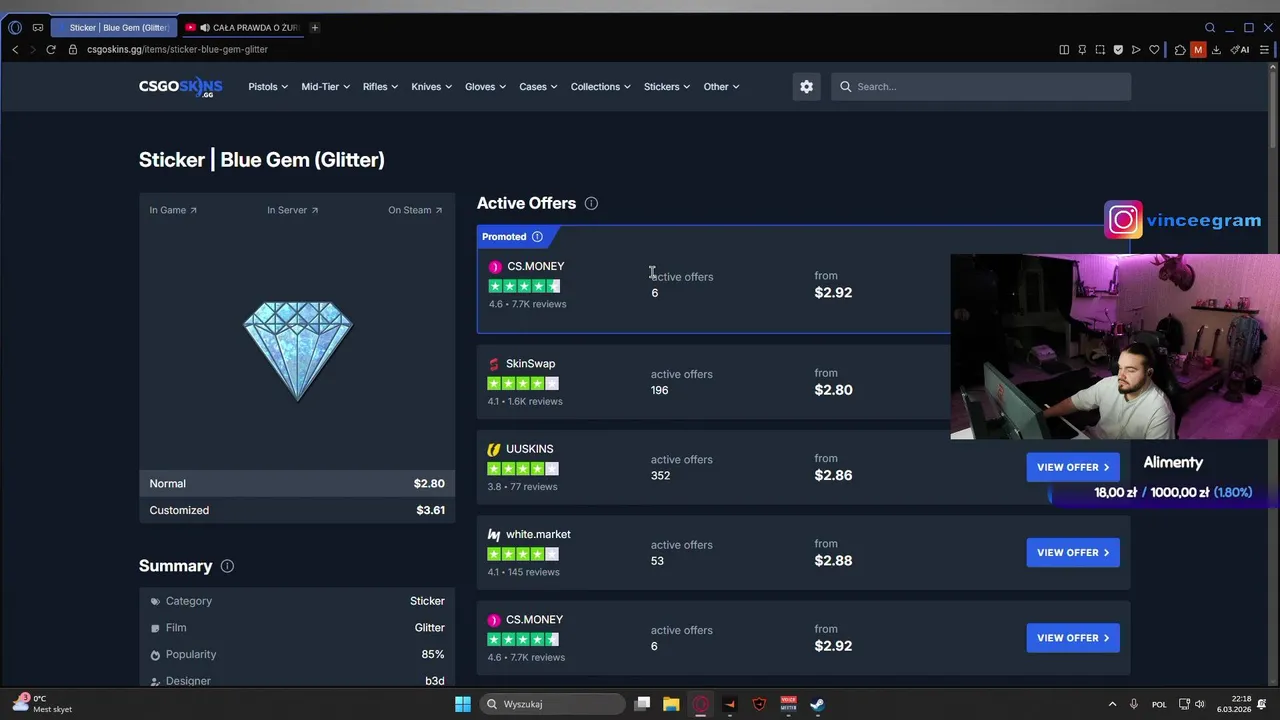Reload the page with the refresh icon
Viewport: 1280px width, 720px height.
click(51, 49)
